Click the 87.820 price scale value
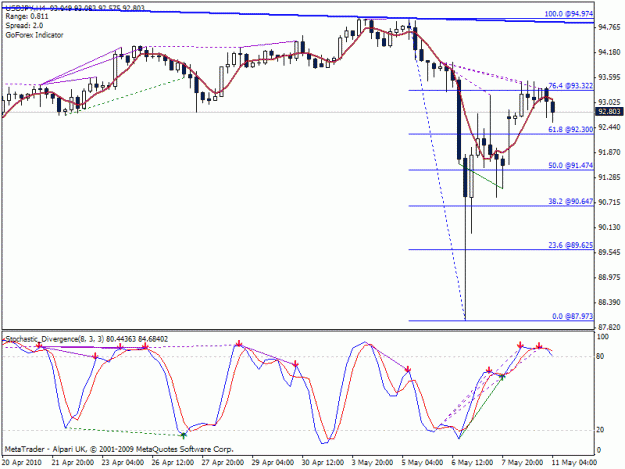625x469 pixels. coord(609,327)
